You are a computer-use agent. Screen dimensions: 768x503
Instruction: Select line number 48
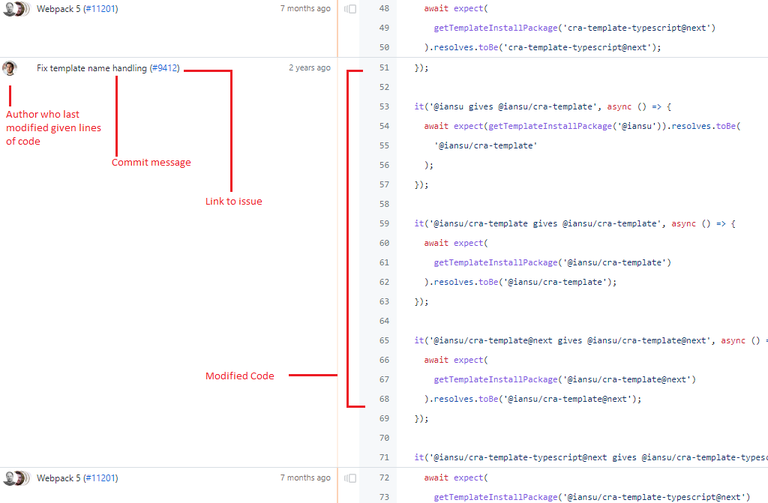384,8
